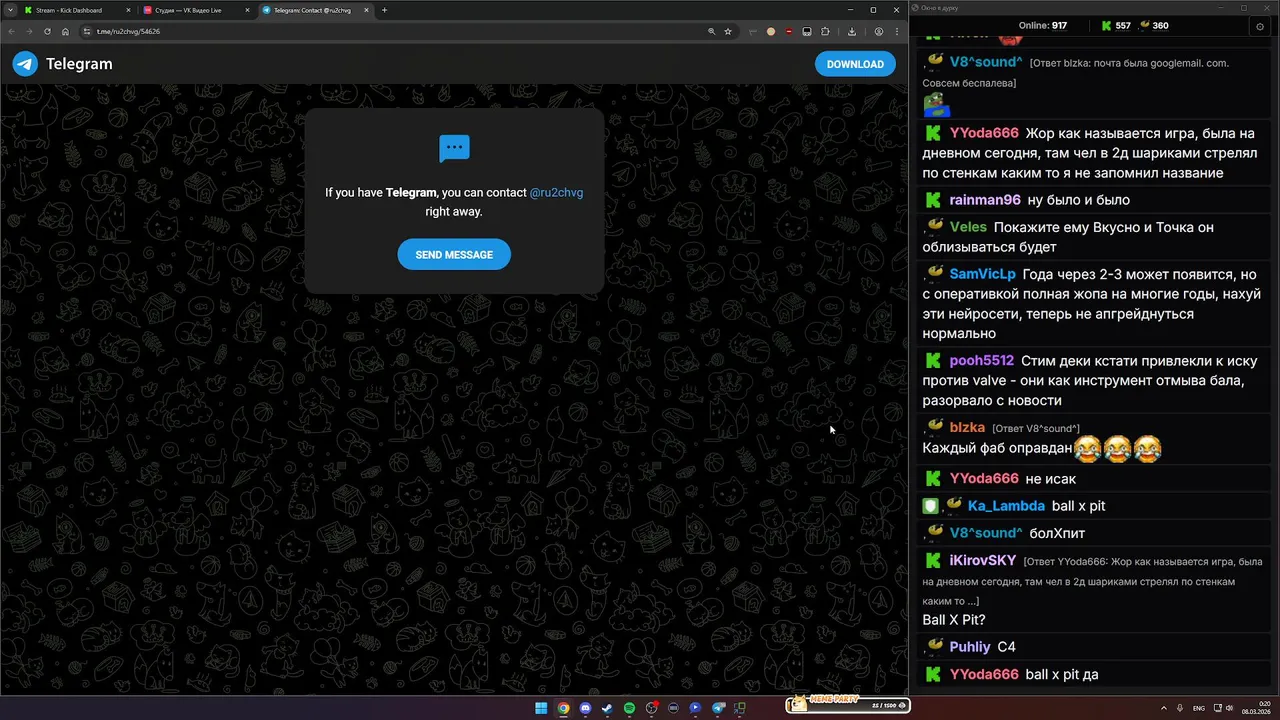Click username blzka in chat
The height and width of the screenshot is (720, 1280).
[x=967, y=428]
